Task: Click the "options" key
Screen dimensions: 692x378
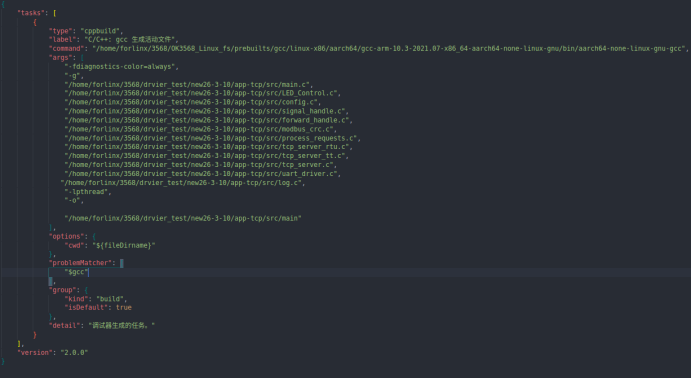Action: pos(67,236)
